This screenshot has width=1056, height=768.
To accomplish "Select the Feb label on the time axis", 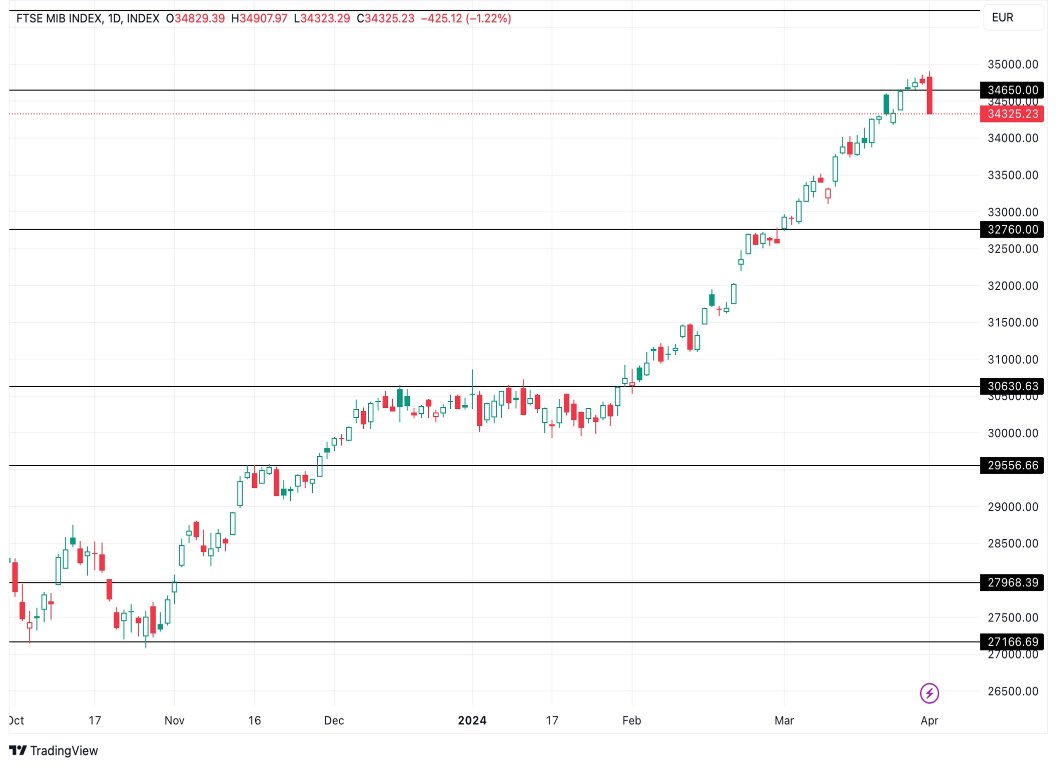I will (x=631, y=720).
